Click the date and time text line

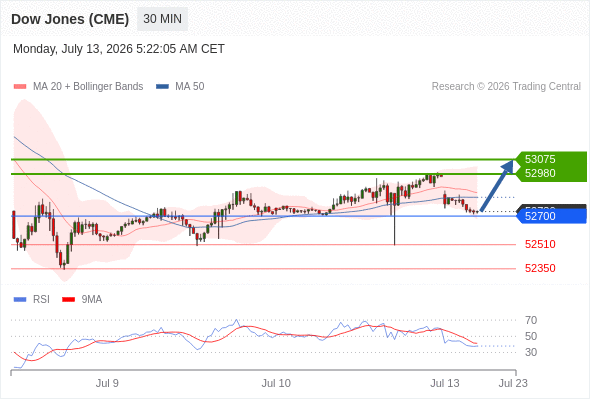119,49
